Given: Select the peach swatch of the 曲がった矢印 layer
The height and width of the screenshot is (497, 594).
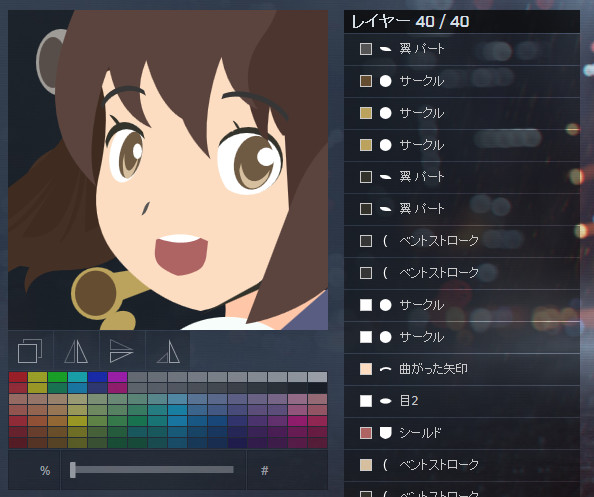Looking at the screenshot, I should pyautogui.click(x=366, y=369).
